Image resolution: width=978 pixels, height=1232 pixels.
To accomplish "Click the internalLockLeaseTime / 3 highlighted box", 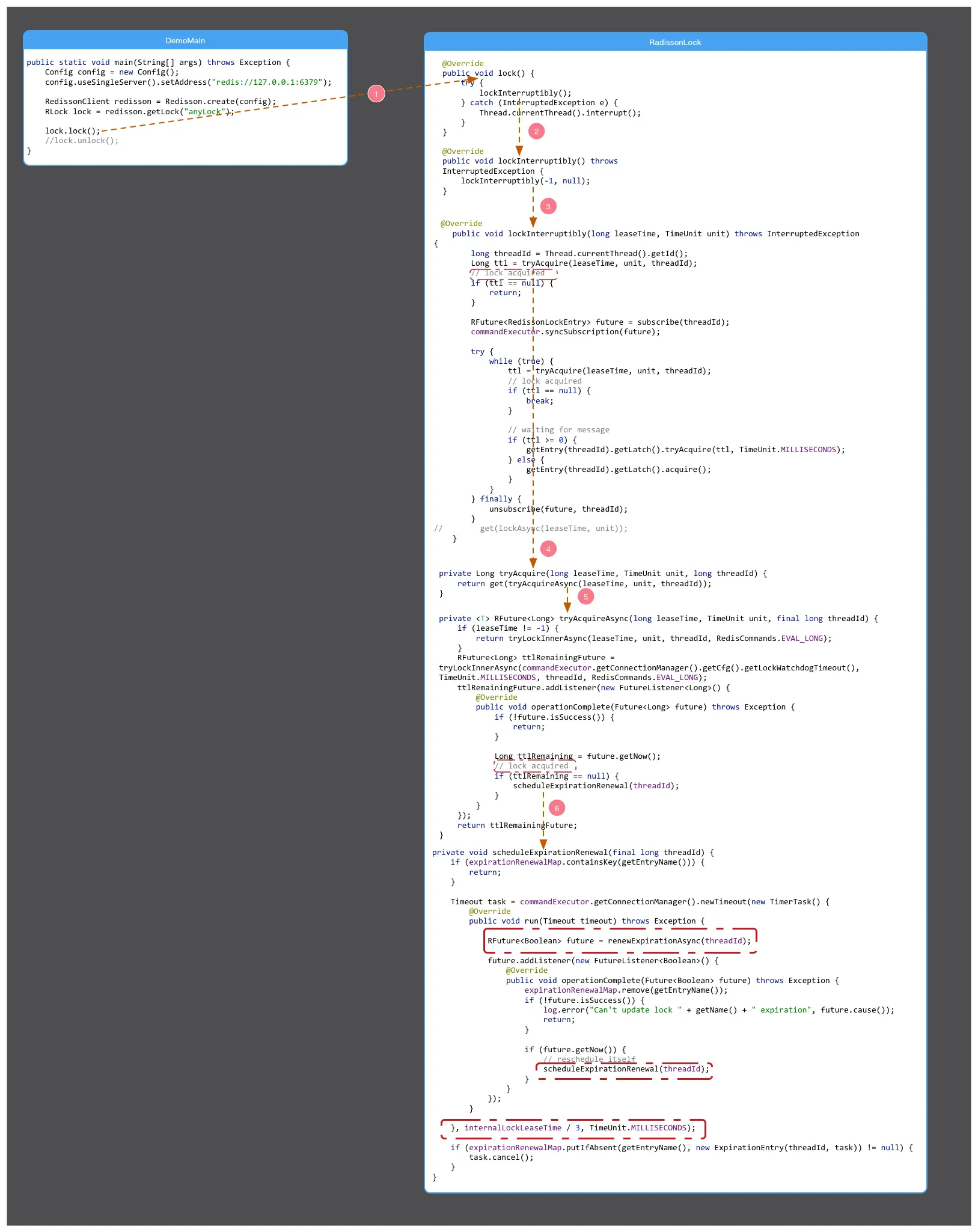I will click(x=573, y=1129).
